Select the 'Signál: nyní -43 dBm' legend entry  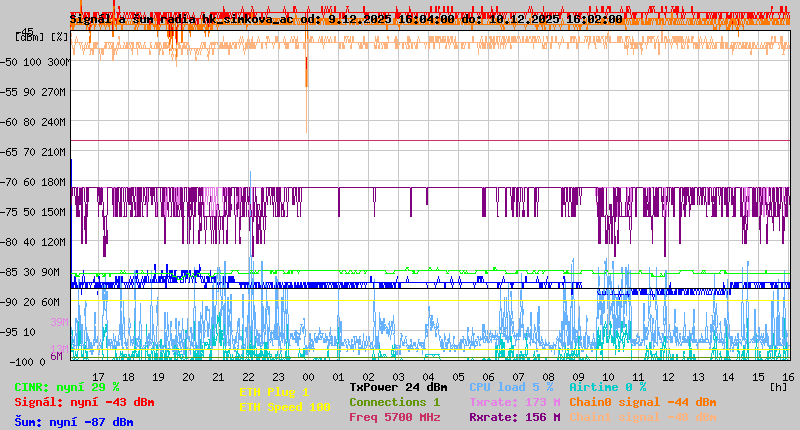click(x=84, y=402)
